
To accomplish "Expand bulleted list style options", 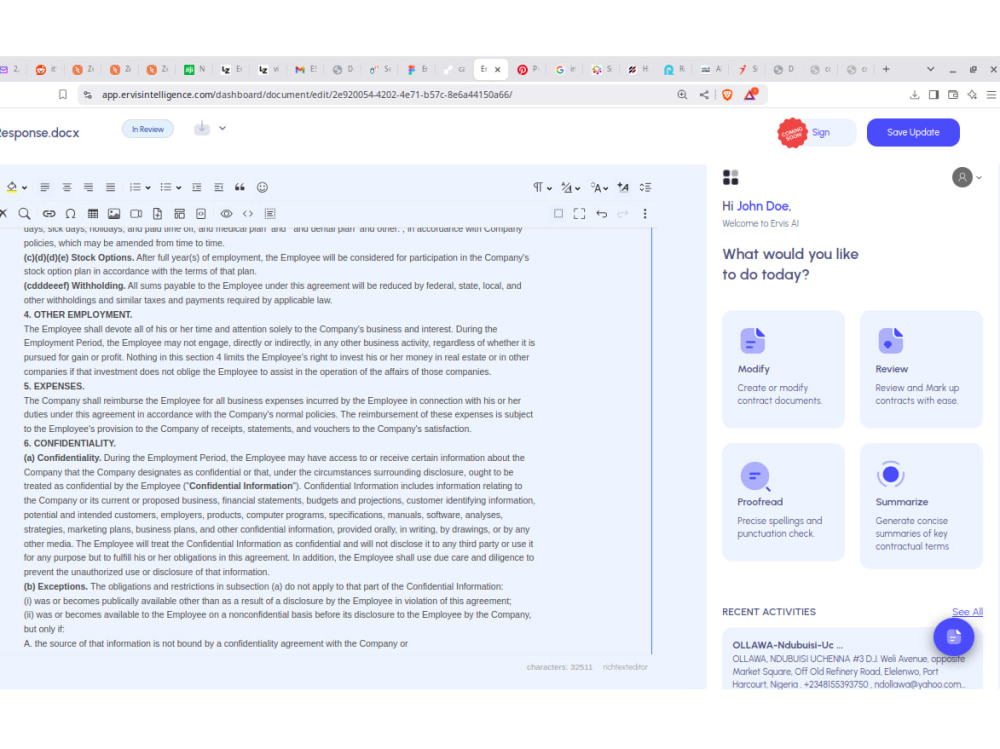I will coord(179,188).
